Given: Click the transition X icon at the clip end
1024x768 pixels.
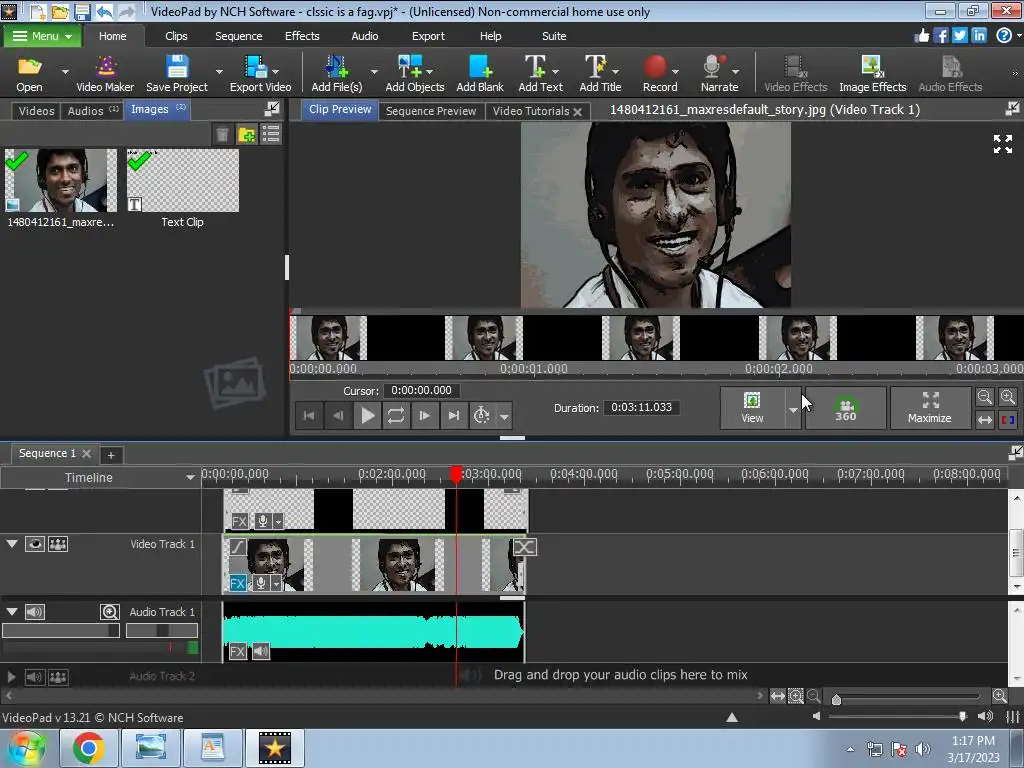Looking at the screenshot, I should (524, 547).
